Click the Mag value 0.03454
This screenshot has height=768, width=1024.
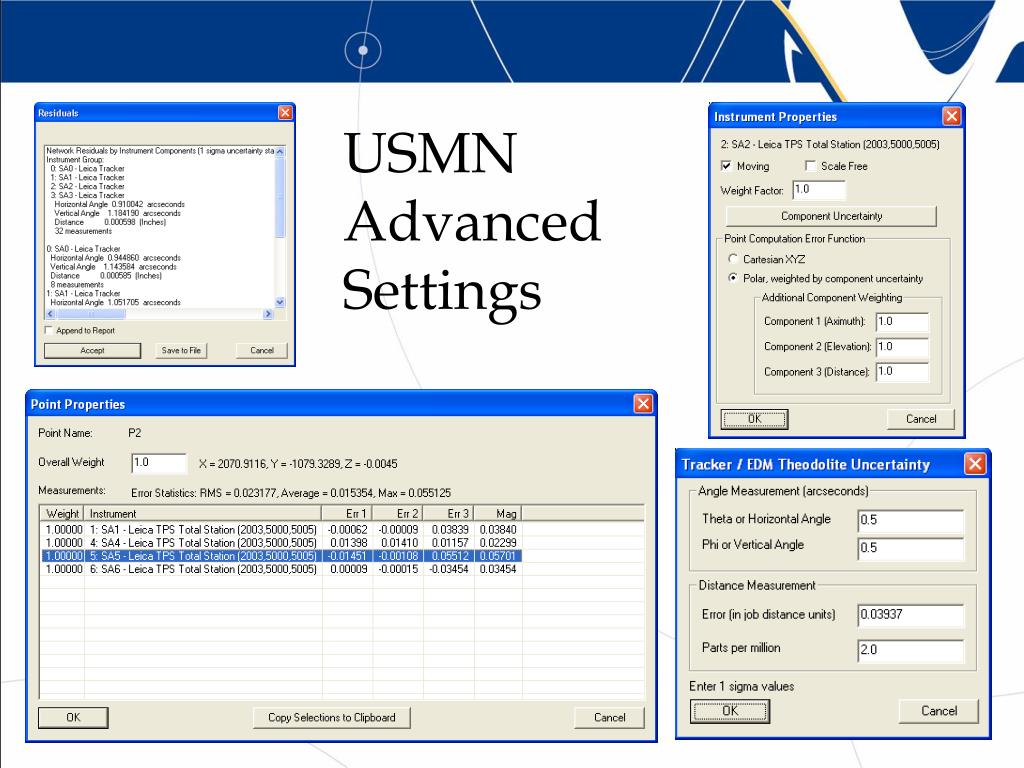[x=498, y=569]
